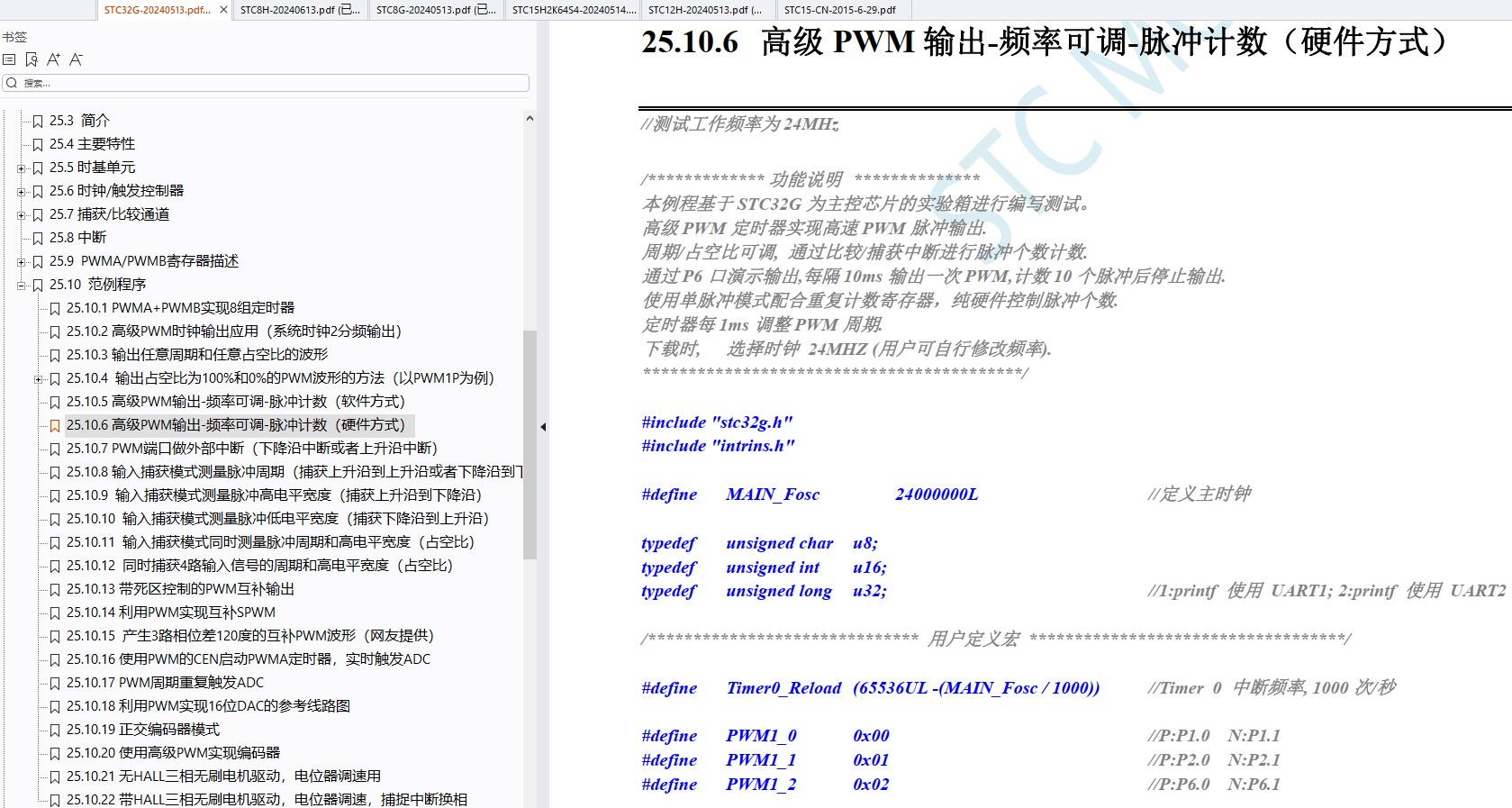The width and height of the screenshot is (1512, 808).
Task: Click bookmark icon beside 25.10.7 PWM端口做外部中断
Action: (x=55, y=449)
